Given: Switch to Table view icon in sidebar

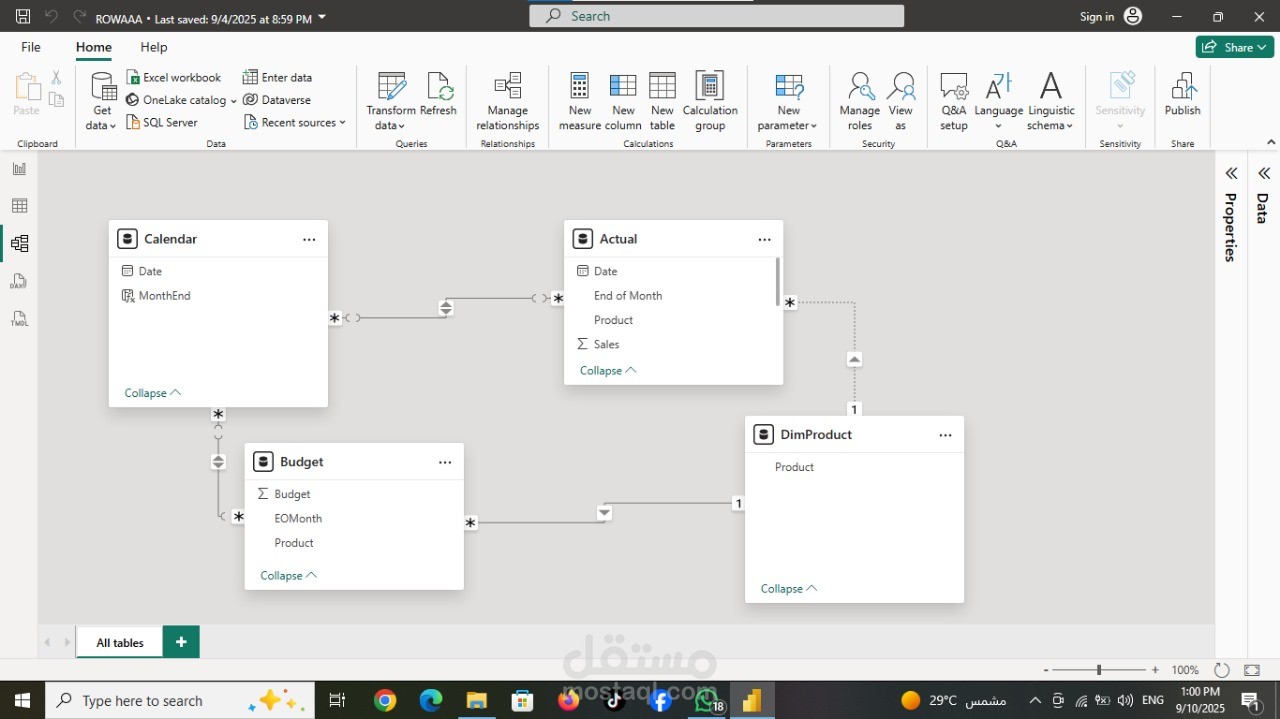Looking at the screenshot, I should coord(19,206).
